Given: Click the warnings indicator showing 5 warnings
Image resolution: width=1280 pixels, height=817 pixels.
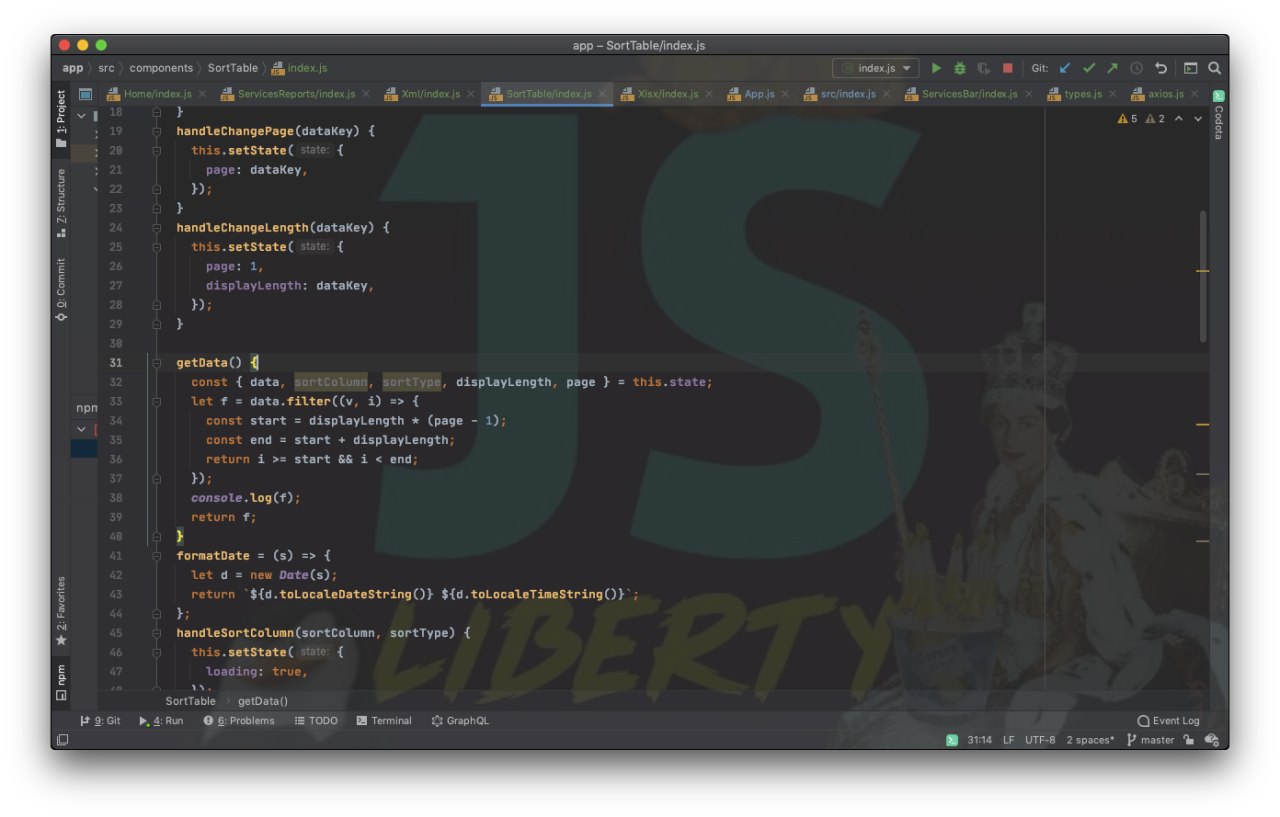Looking at the screenshot, I should [1127, 119].
